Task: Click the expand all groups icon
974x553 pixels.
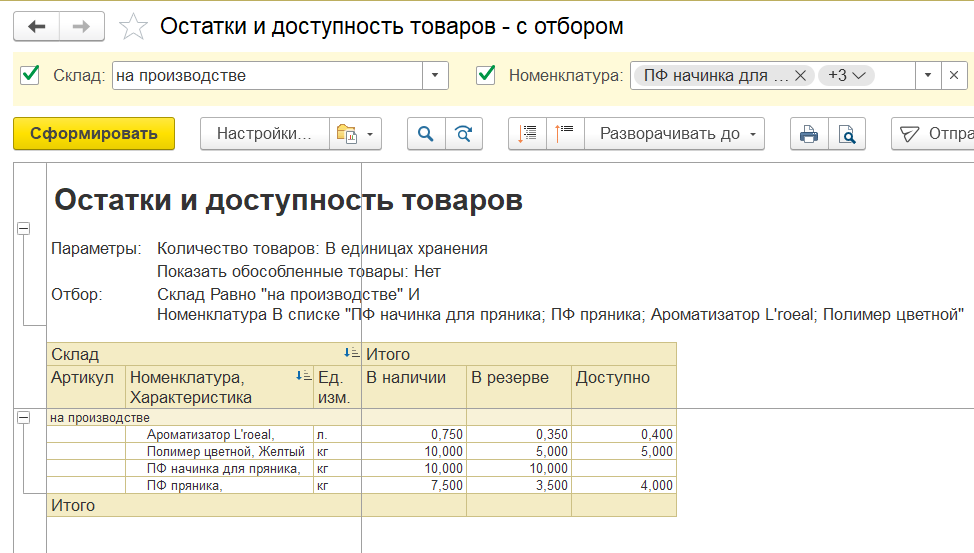Action: point(528,134)
